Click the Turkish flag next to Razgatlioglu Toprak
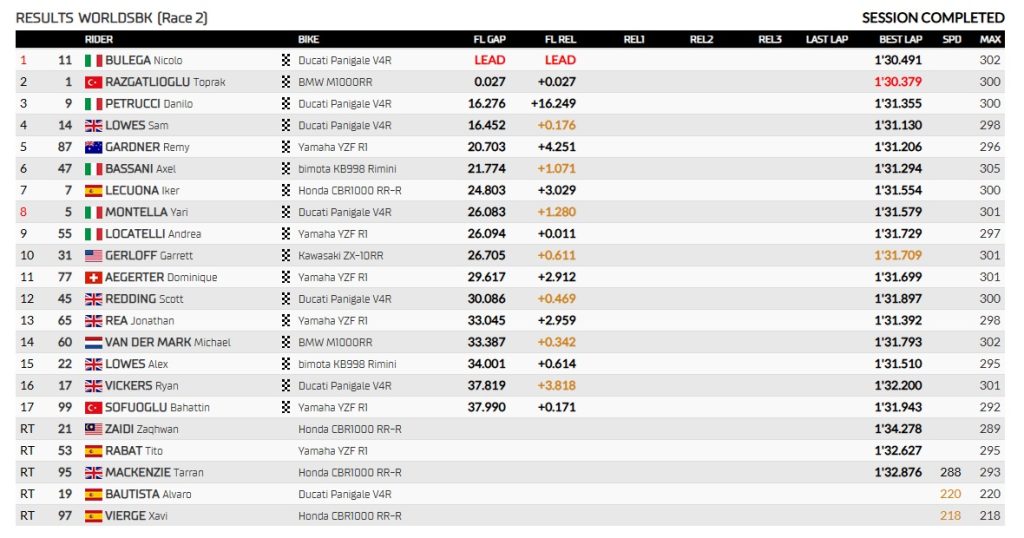The width and height of the screenshot is (1024, 538). [93, 82]
